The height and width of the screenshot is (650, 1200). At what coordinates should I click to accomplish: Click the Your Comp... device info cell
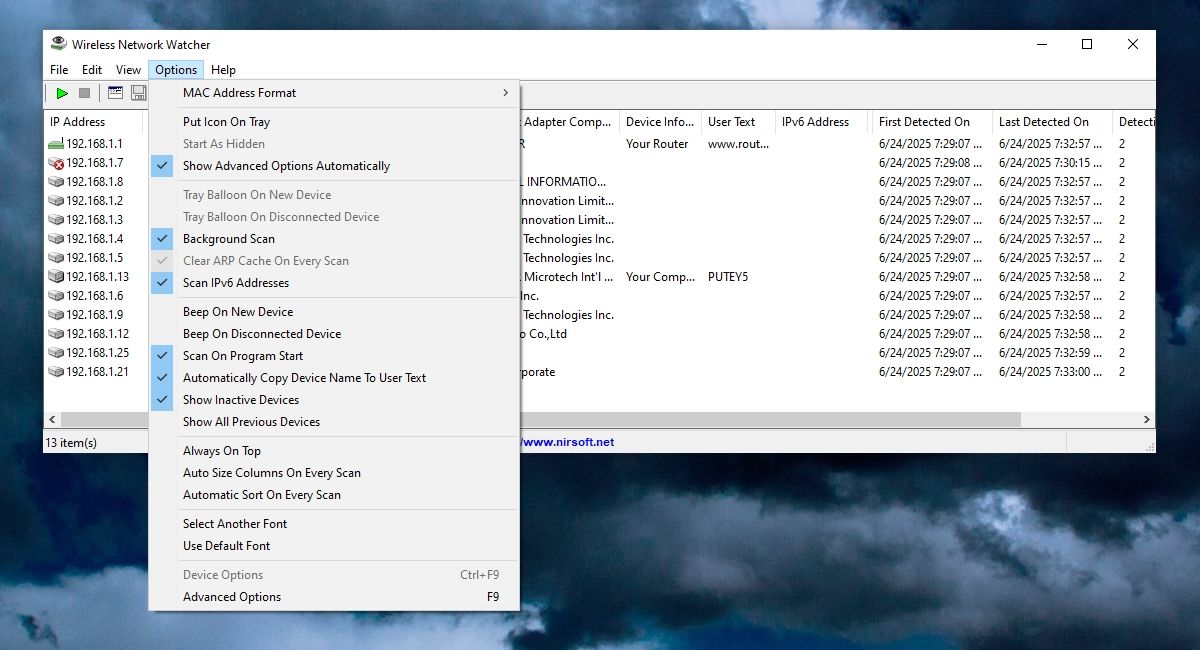click(660, 277)
